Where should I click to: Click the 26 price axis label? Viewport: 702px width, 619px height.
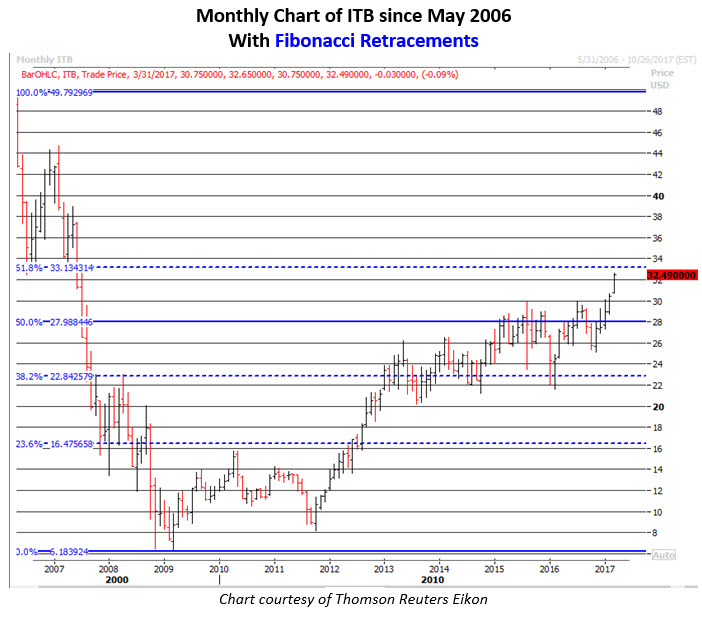pyautogui.click(x=657, y=344)
